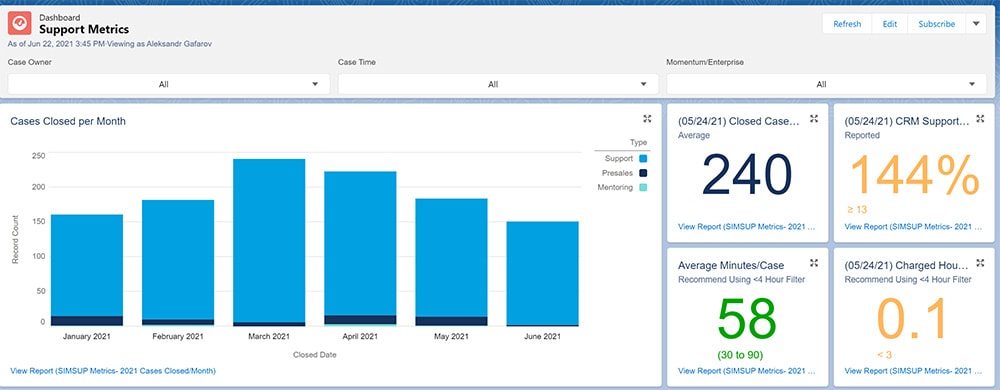Click the Mentoring legend label
Image resolution: width=1000 pixels, height=390 pixels.
(615, 187)
